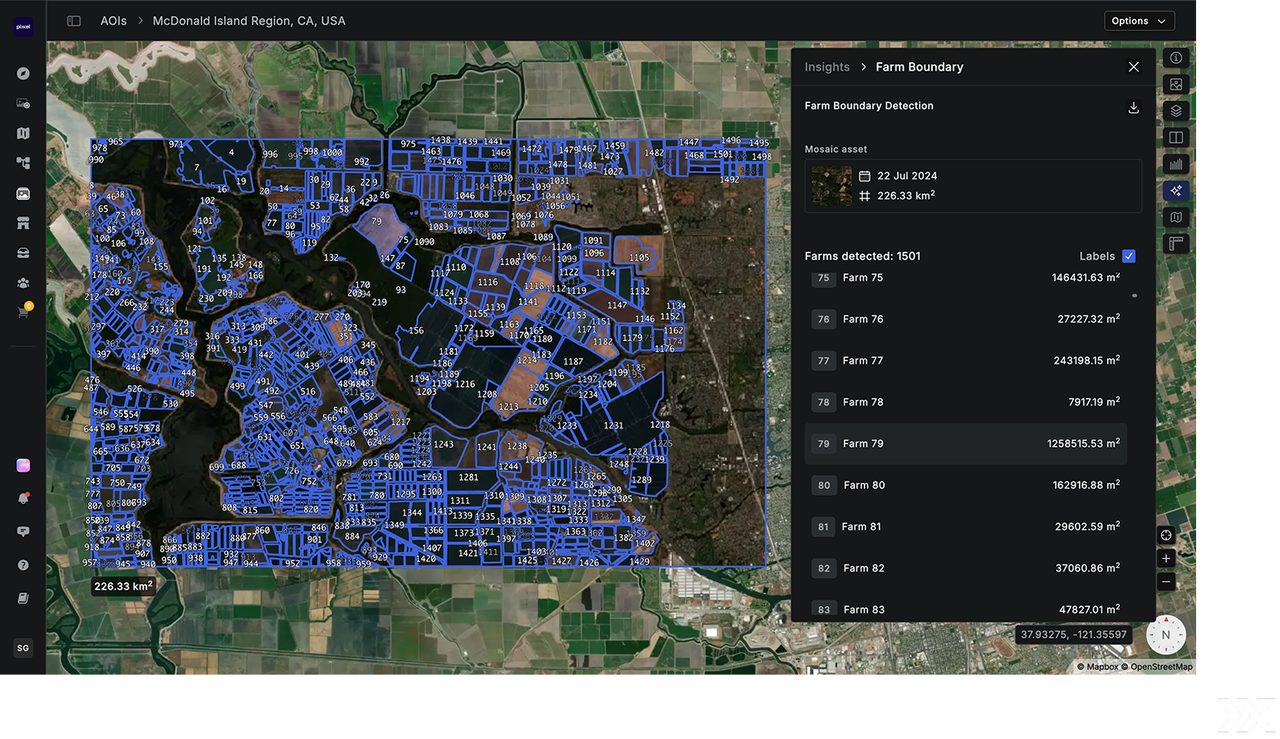Screen dimensions: 1280x739
Task: Click the coordinates readout 37.93275, -121.35597
Action: point(1074,635)
